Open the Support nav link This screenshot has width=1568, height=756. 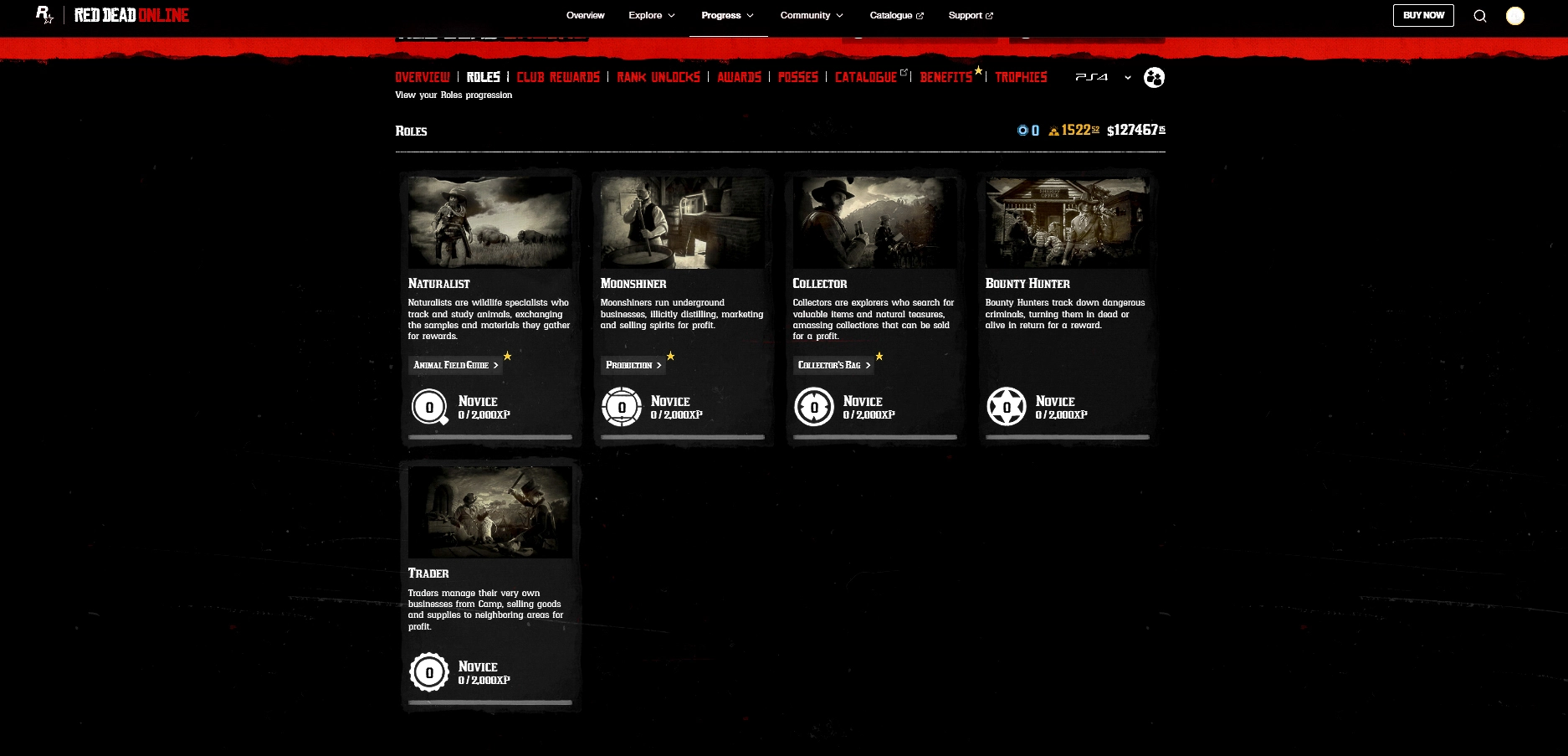[971, 15]
